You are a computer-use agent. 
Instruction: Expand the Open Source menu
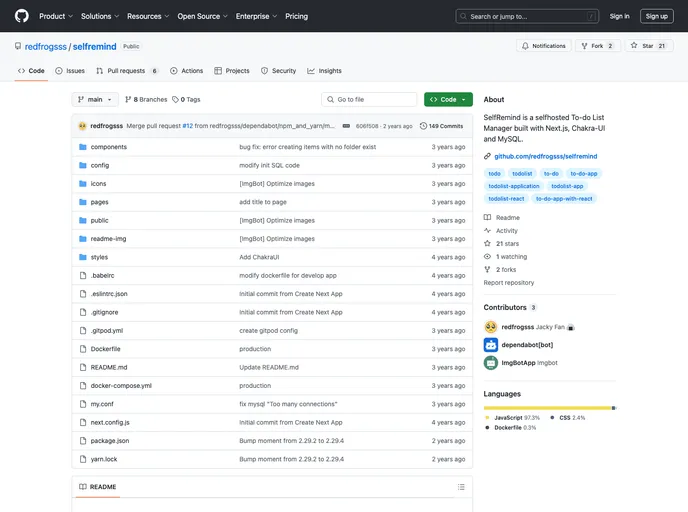pos(202,16)
